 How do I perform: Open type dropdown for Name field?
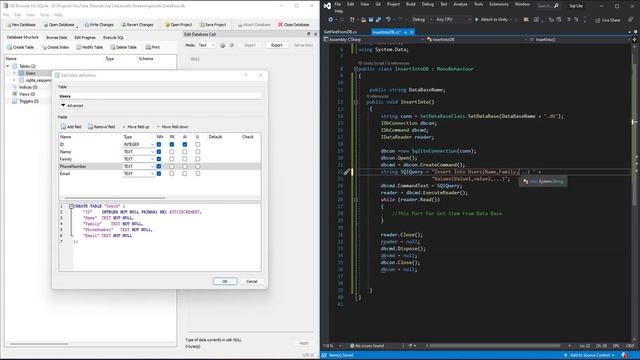[x=138, y=152]
